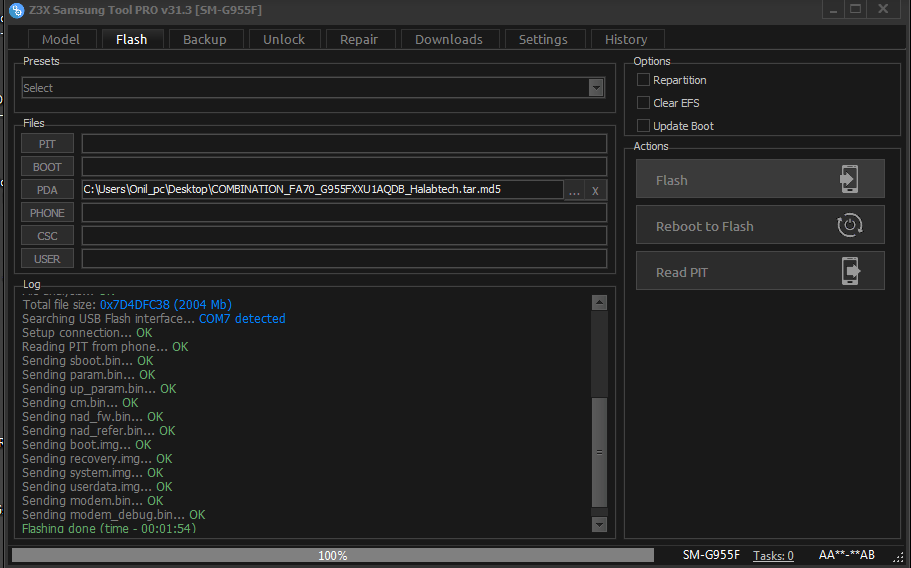Click the PIT file button
The width and height of the screenshot is (911, 568).
47,143
